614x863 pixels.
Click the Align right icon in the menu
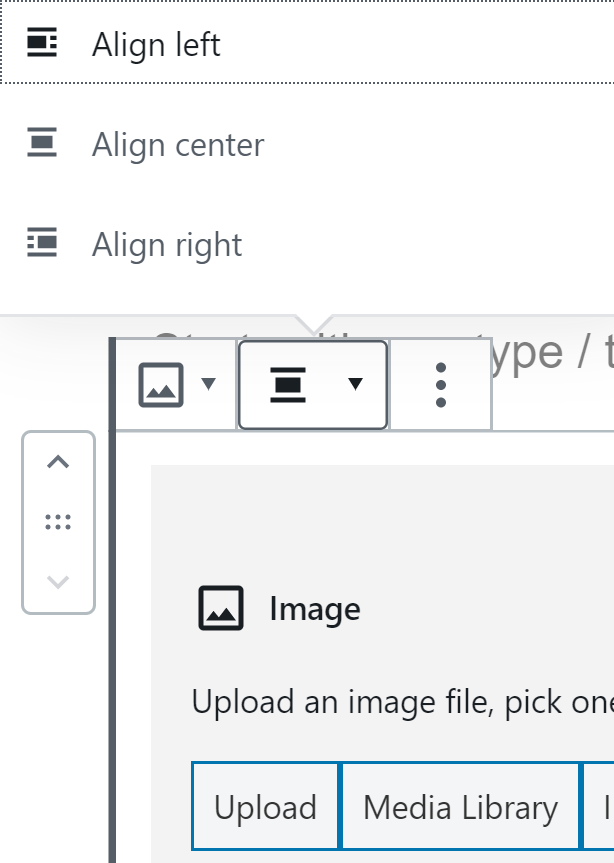coord(42,242)
